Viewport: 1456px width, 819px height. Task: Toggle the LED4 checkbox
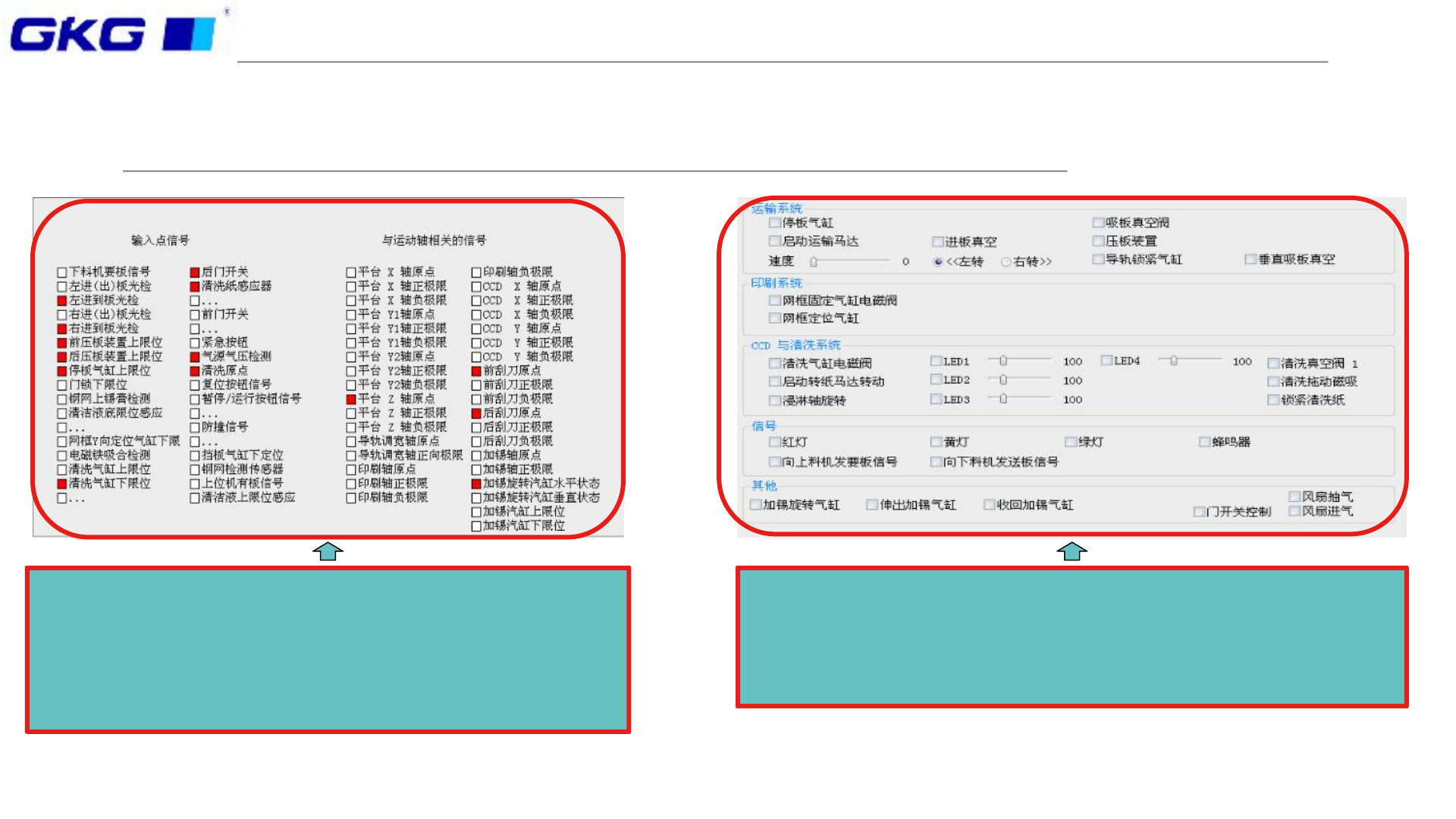1106,361
